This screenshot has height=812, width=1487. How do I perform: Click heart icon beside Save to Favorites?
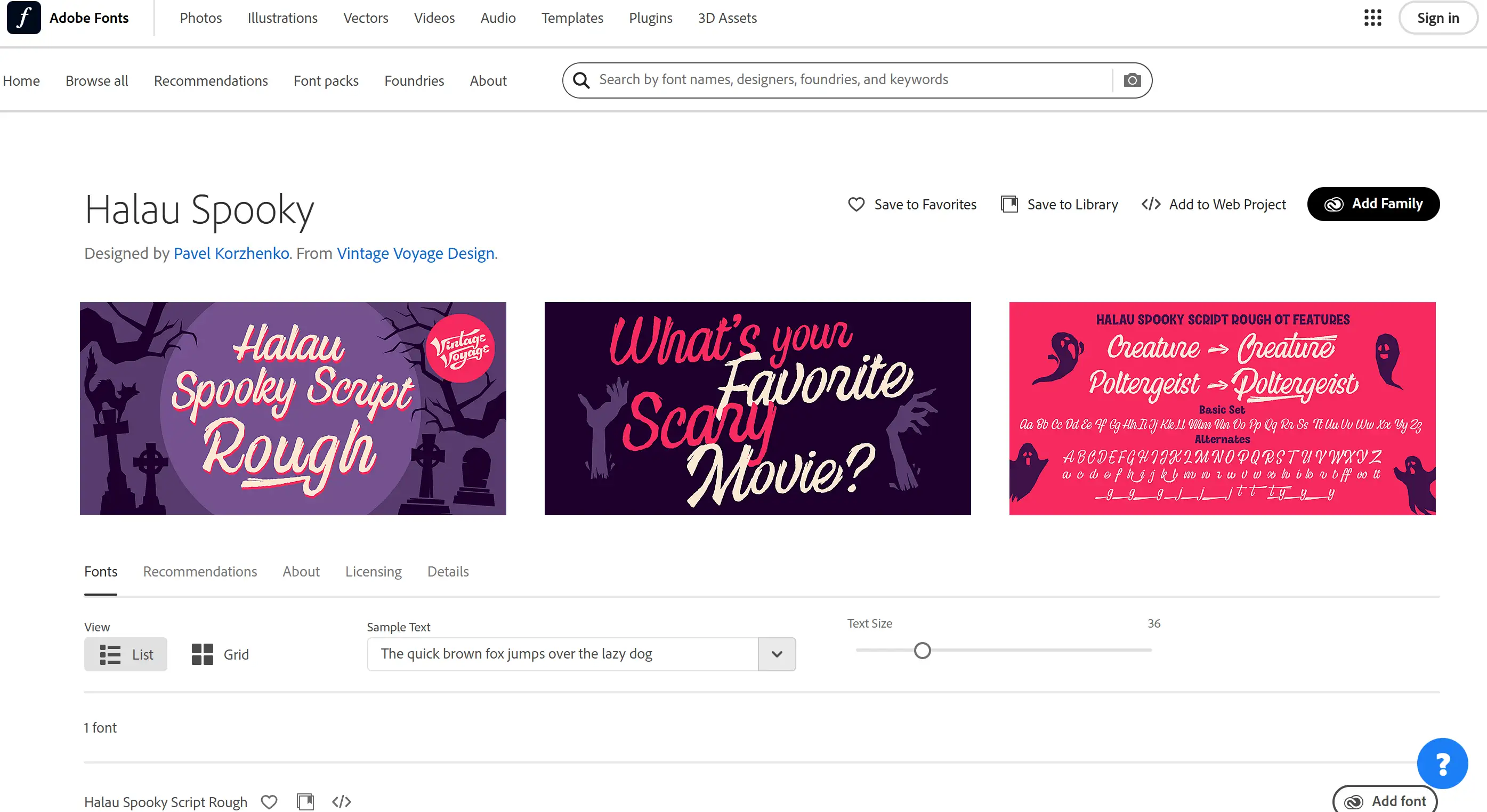click(x=856, y=204)
